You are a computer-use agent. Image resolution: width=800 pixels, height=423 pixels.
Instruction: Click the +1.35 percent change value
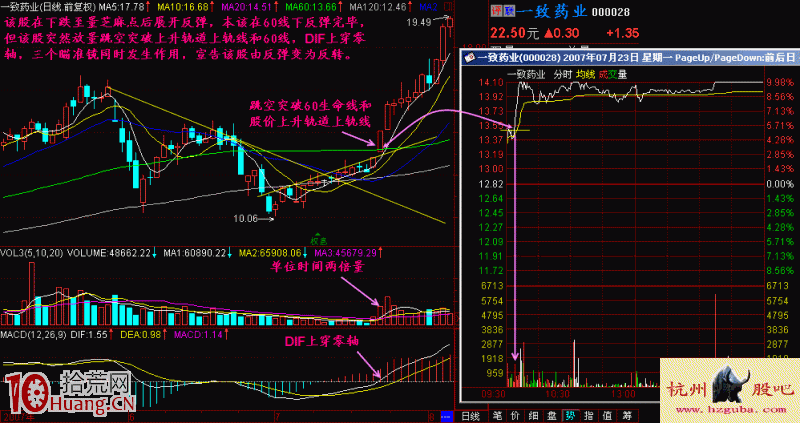(622, 33)
